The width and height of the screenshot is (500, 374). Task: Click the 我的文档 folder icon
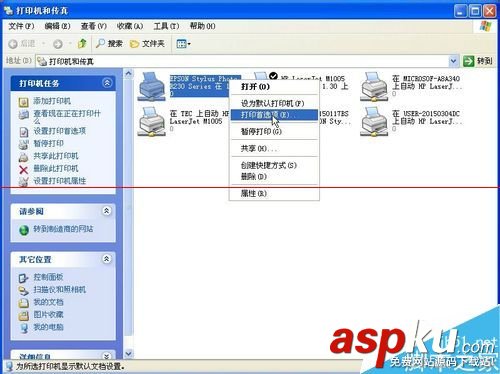[x=24, y=303]
